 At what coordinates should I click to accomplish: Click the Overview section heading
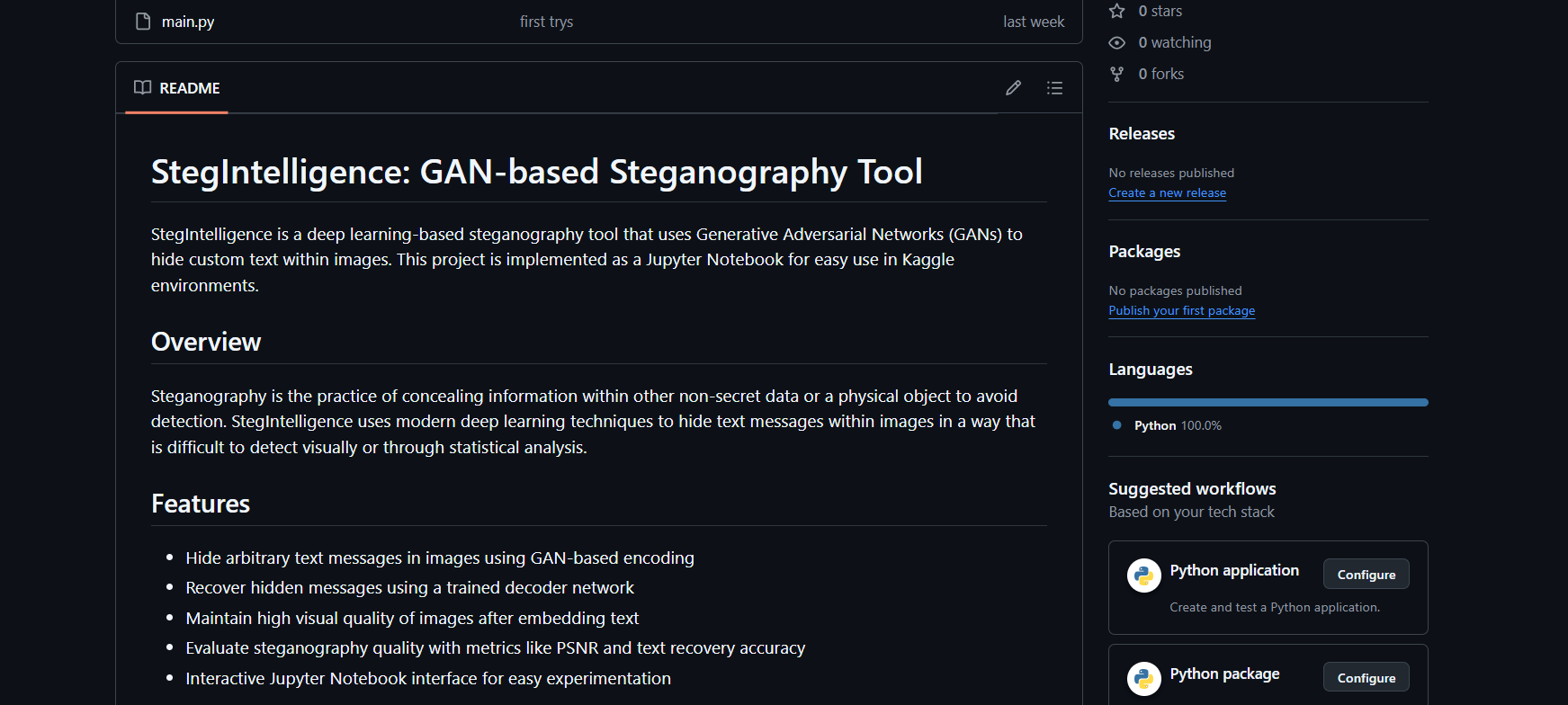pos(206,342)
